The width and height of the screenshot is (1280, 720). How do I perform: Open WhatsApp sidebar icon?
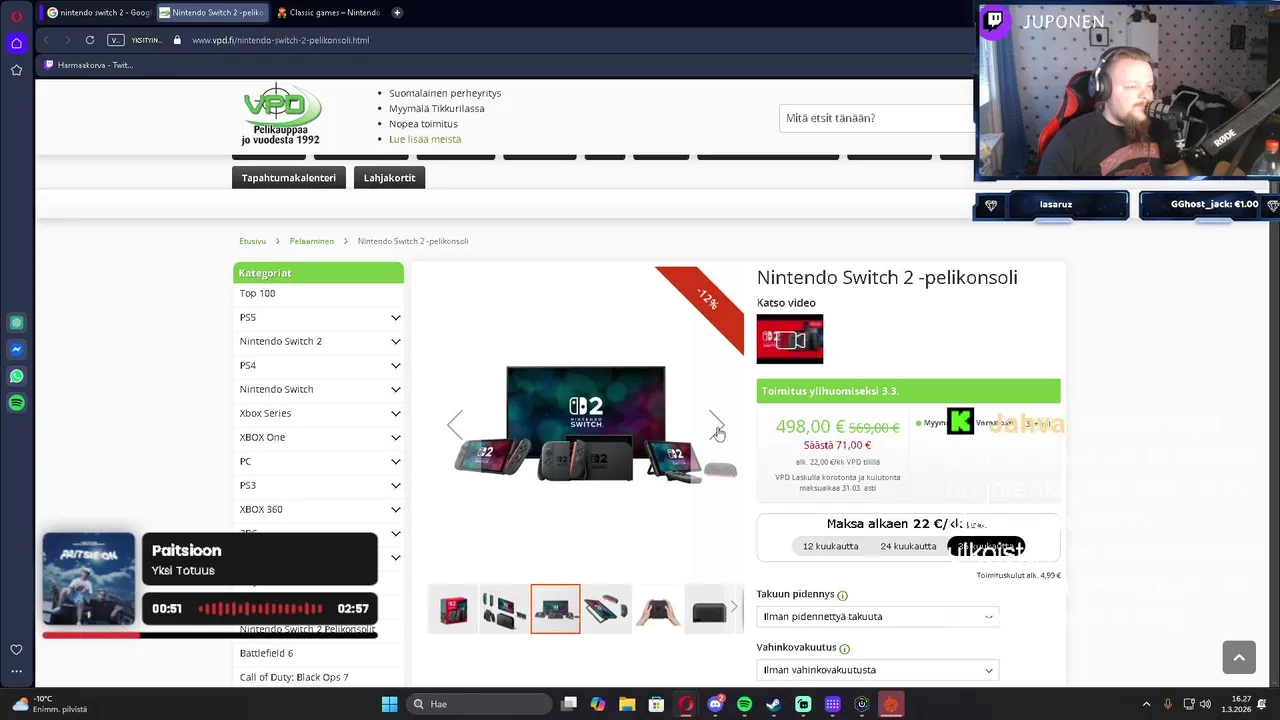(x=16, y=376)
